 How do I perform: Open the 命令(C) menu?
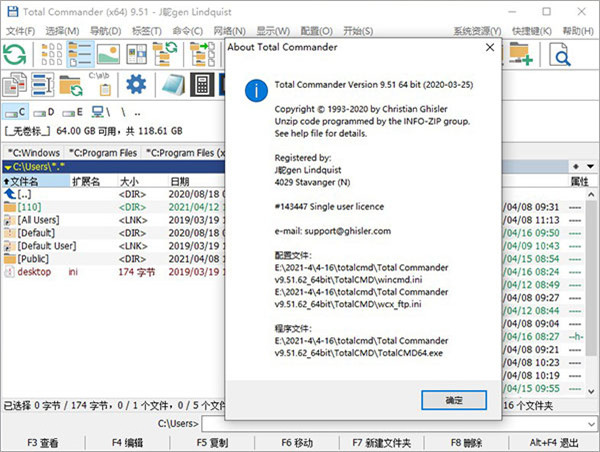click(188, 31)
